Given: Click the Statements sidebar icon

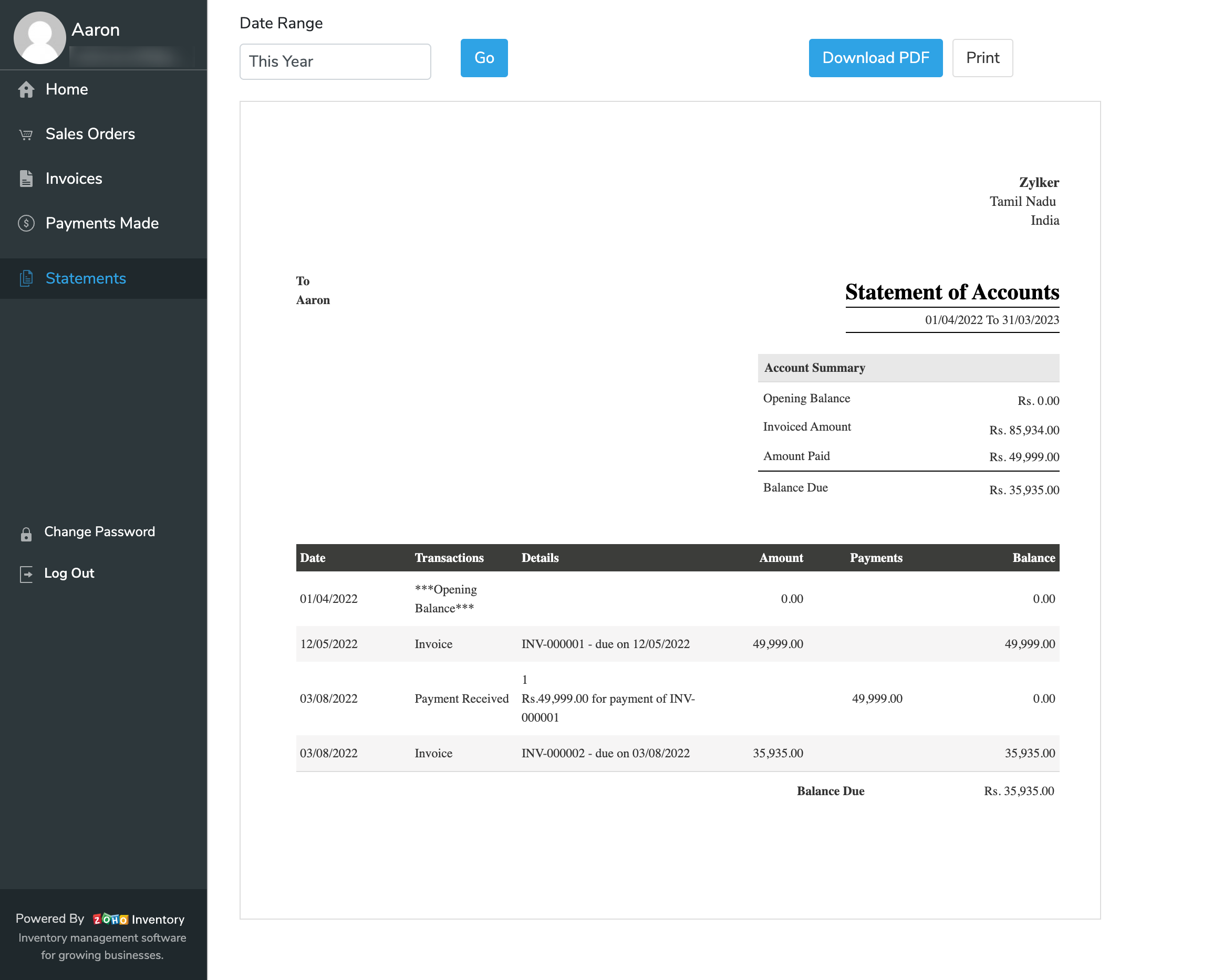Looking at the screenshot, I should [x=26, y=278].
